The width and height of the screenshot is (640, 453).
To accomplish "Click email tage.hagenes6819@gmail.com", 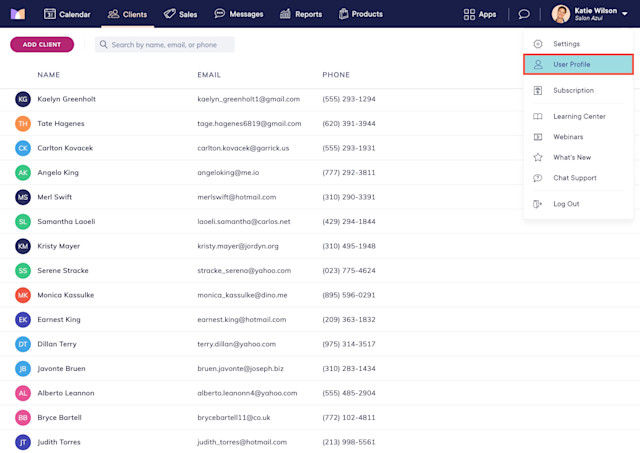I will click(x=249, y=124).
